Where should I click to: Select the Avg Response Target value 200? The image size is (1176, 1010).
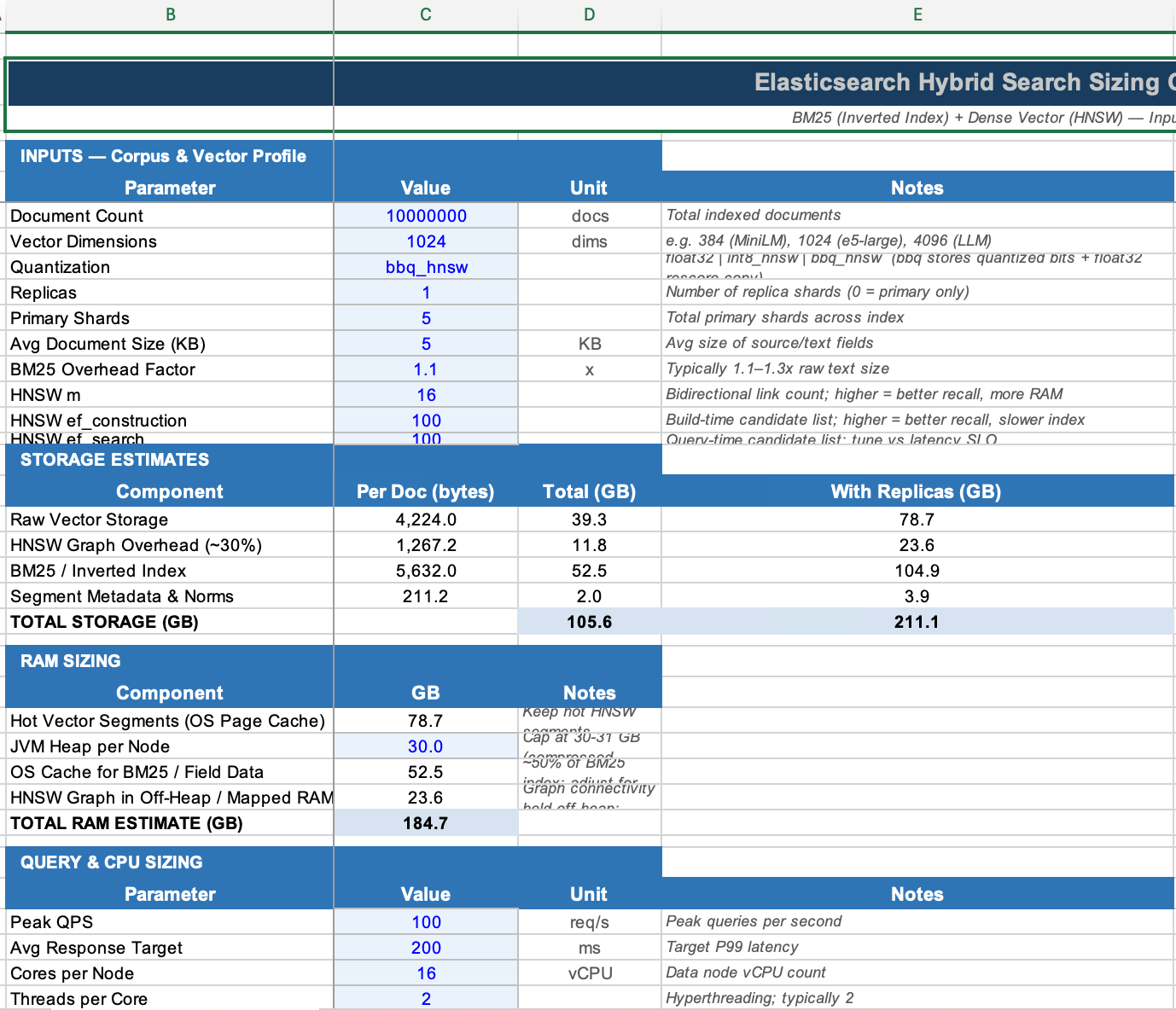pyautogui.click(x=426, y=948)
